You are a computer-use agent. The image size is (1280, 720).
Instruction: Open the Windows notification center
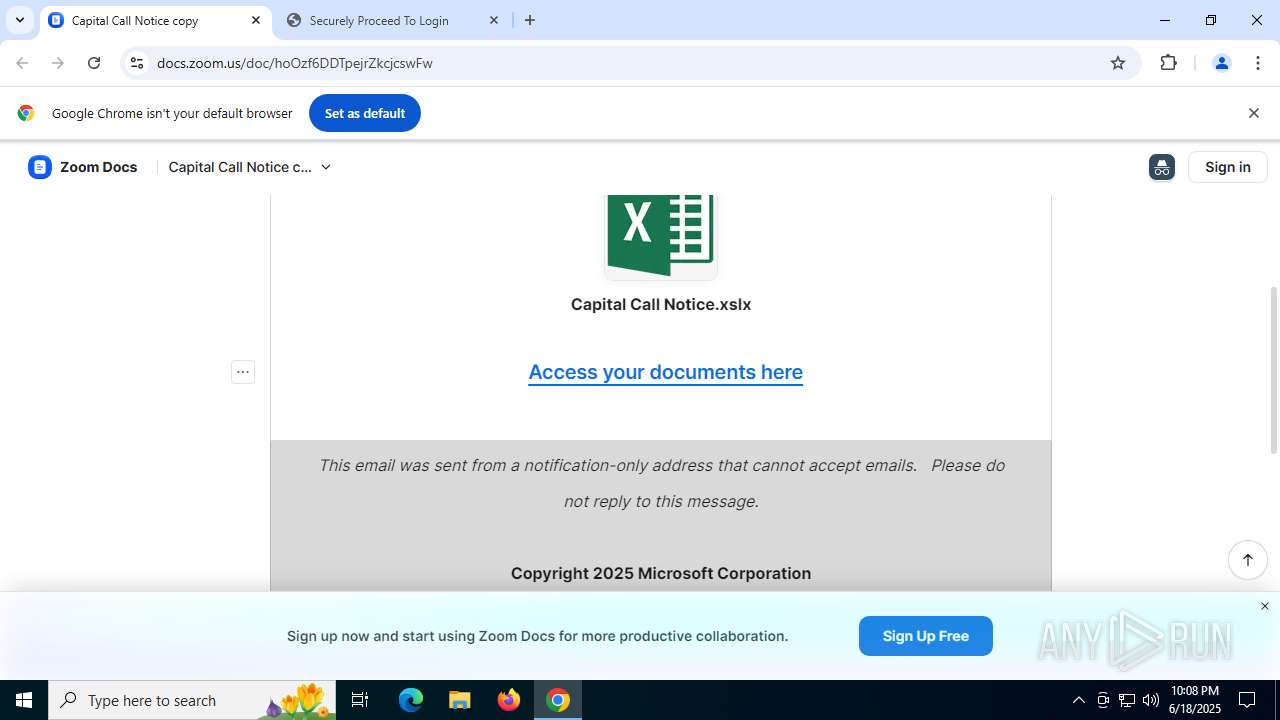(x=1248, y=700)
